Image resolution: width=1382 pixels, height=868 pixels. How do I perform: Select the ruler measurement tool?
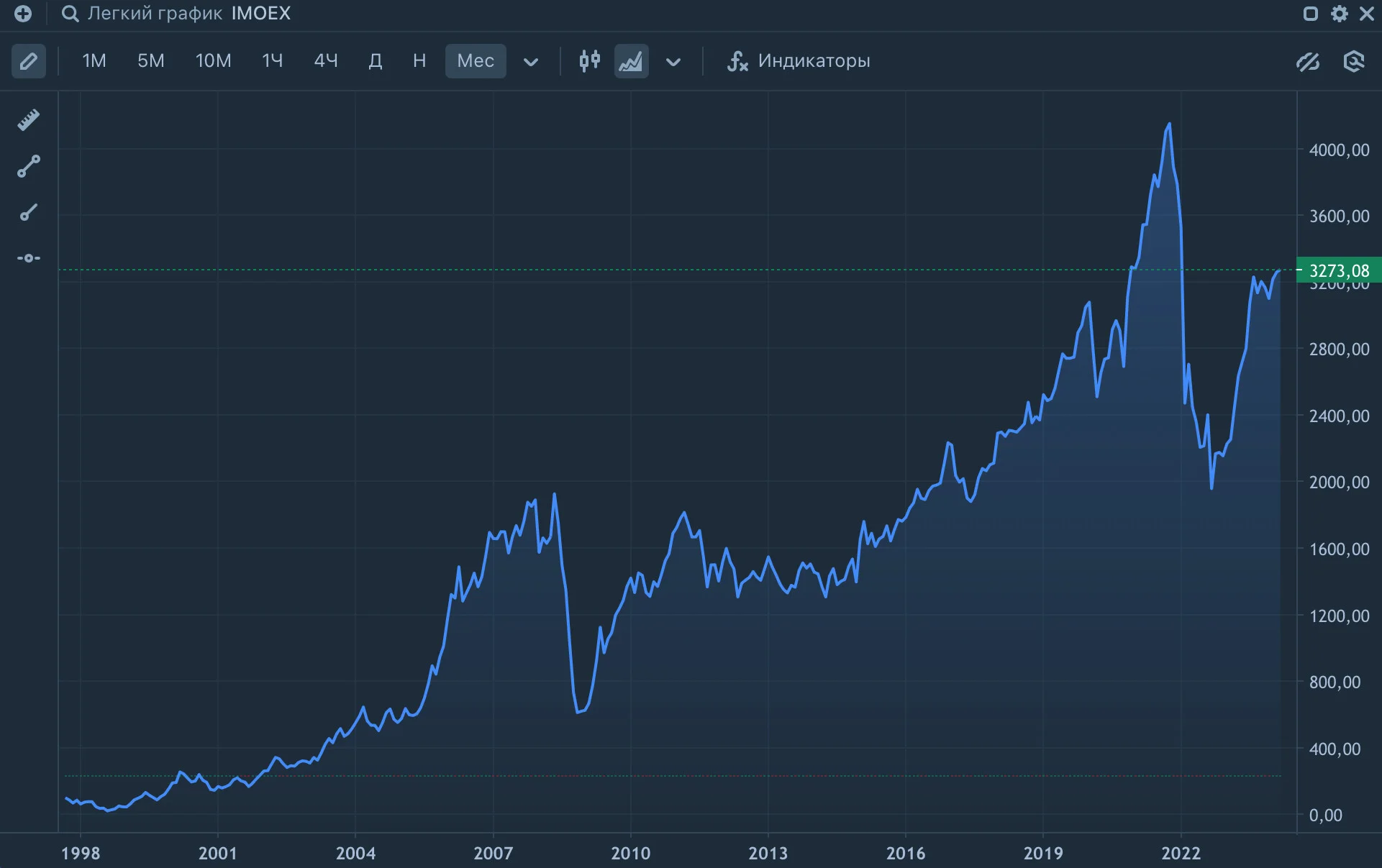29,119
